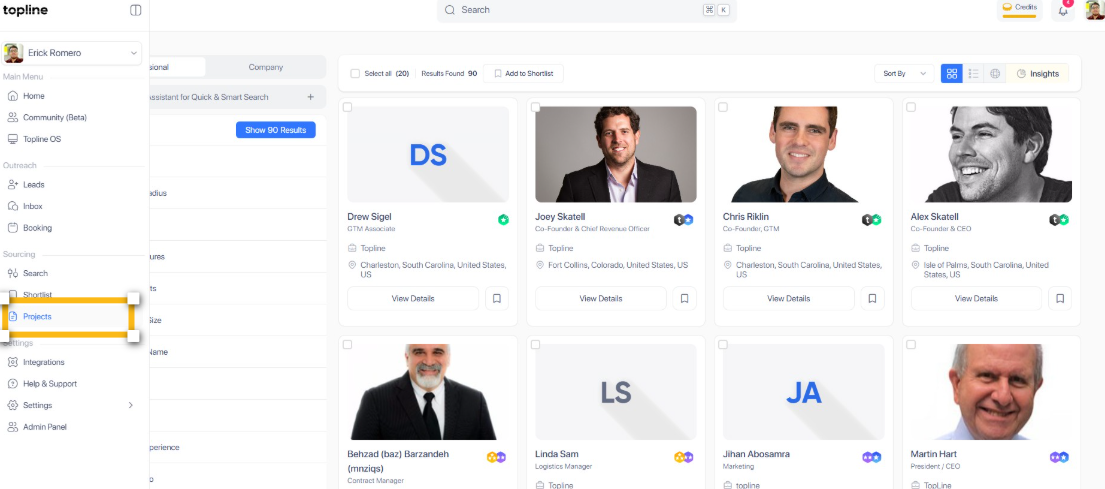This screenshot has width=1105, height=489.
Task: Click the badge icons beside Joey Skatell
Action: click(x=684, y=220)
